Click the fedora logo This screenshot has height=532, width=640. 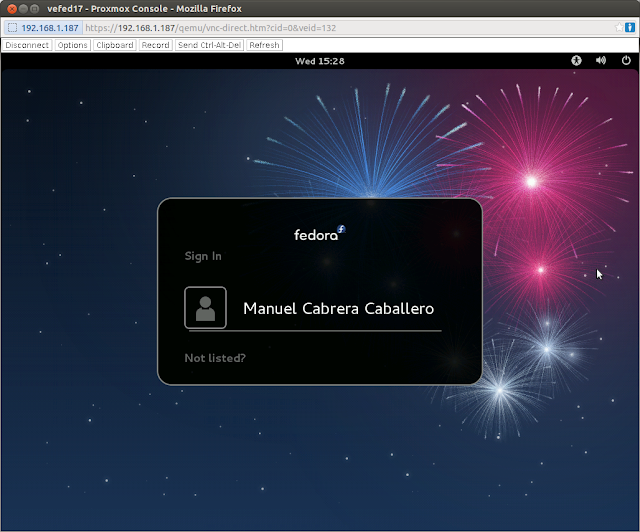(x=320, y=233)
